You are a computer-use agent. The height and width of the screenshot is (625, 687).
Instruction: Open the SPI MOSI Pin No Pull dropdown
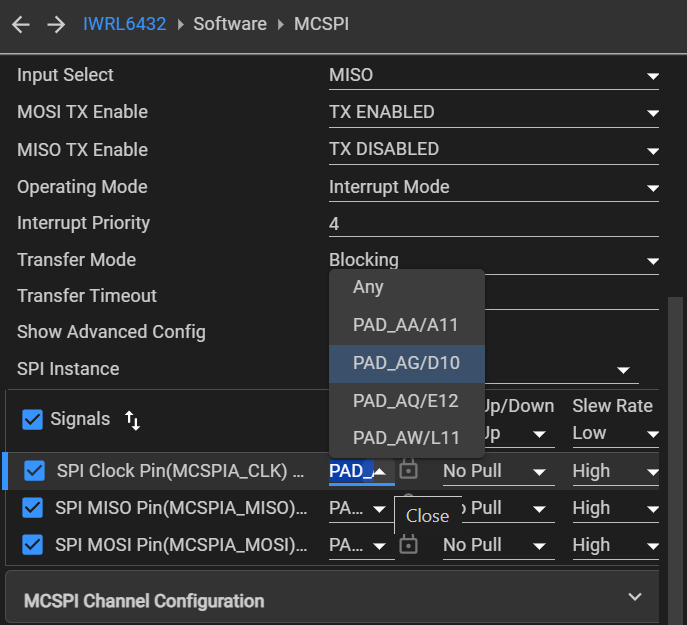tap(499, 546)
